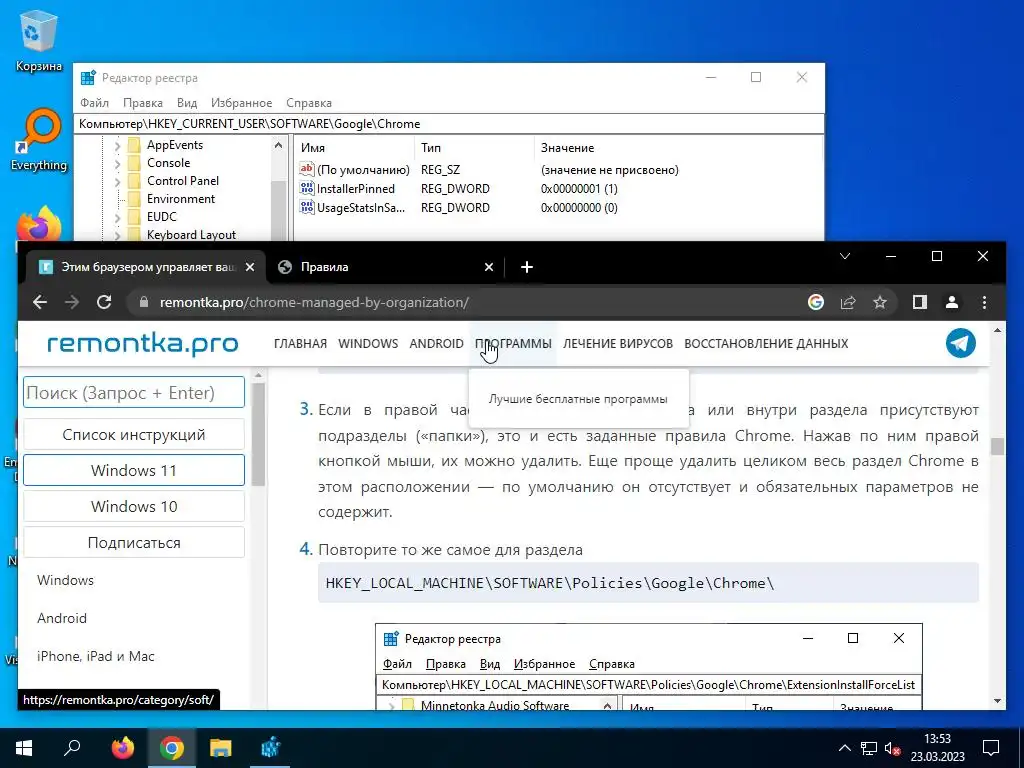Open the tab search chevron in Chrome
The width and height of the screenshot is (1024, 768).
coord(845,256)
